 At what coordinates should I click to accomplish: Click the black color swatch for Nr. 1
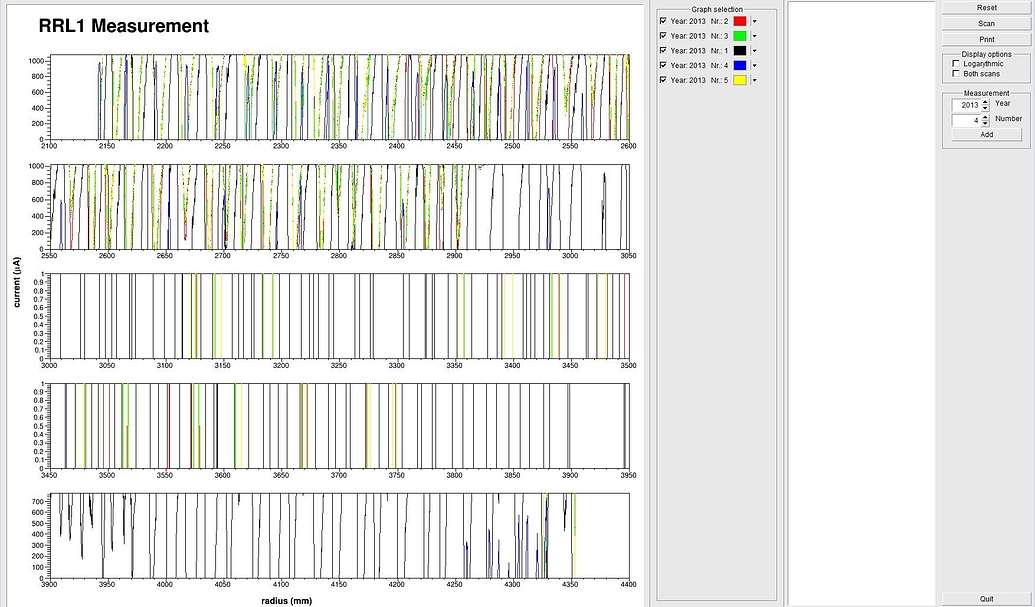740,50
